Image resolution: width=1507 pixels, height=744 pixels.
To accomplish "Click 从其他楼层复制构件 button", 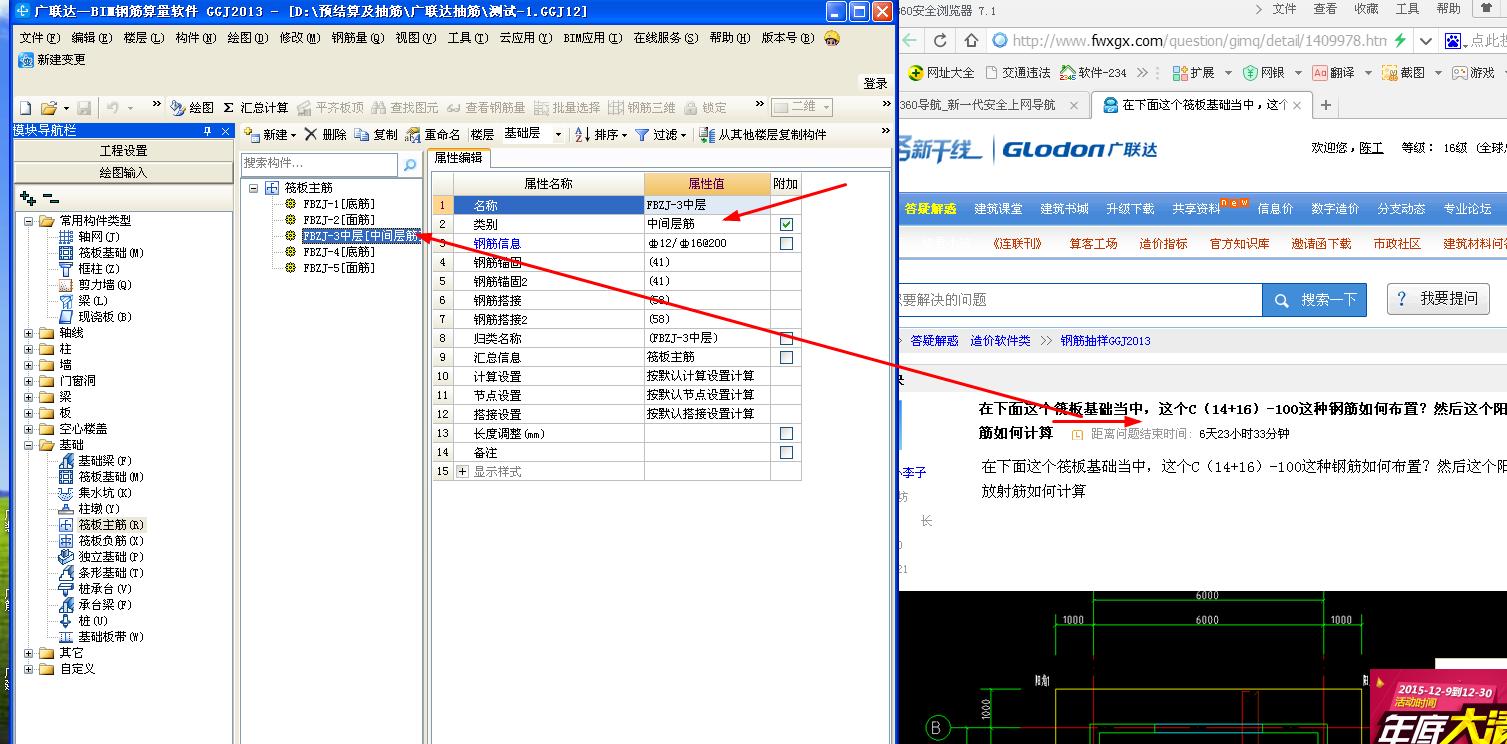I will tap(763, 134).
